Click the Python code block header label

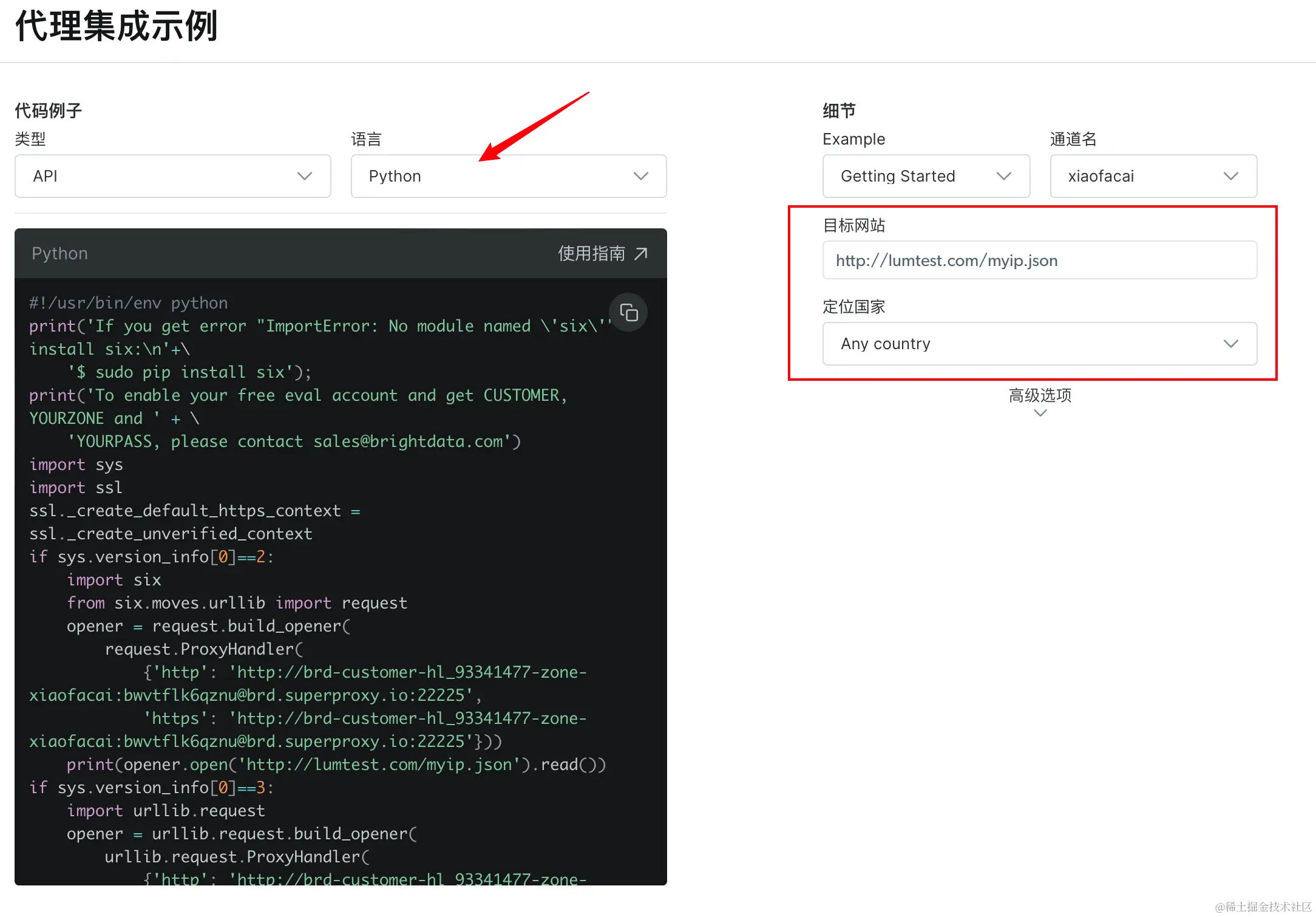point(59,253)
